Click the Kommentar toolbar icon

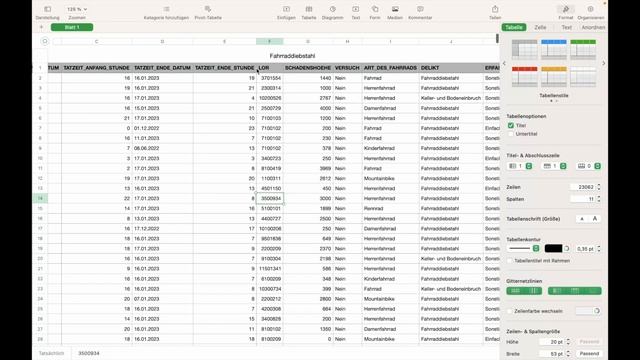(420, 9)
